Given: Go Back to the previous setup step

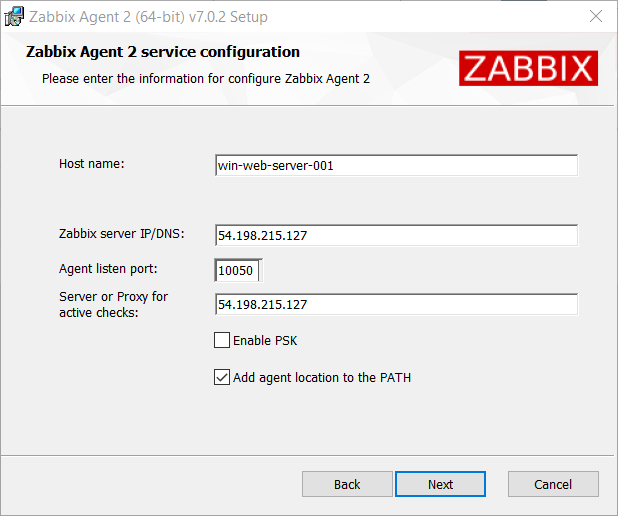Looking at the screenshot, I should point(347,484).
